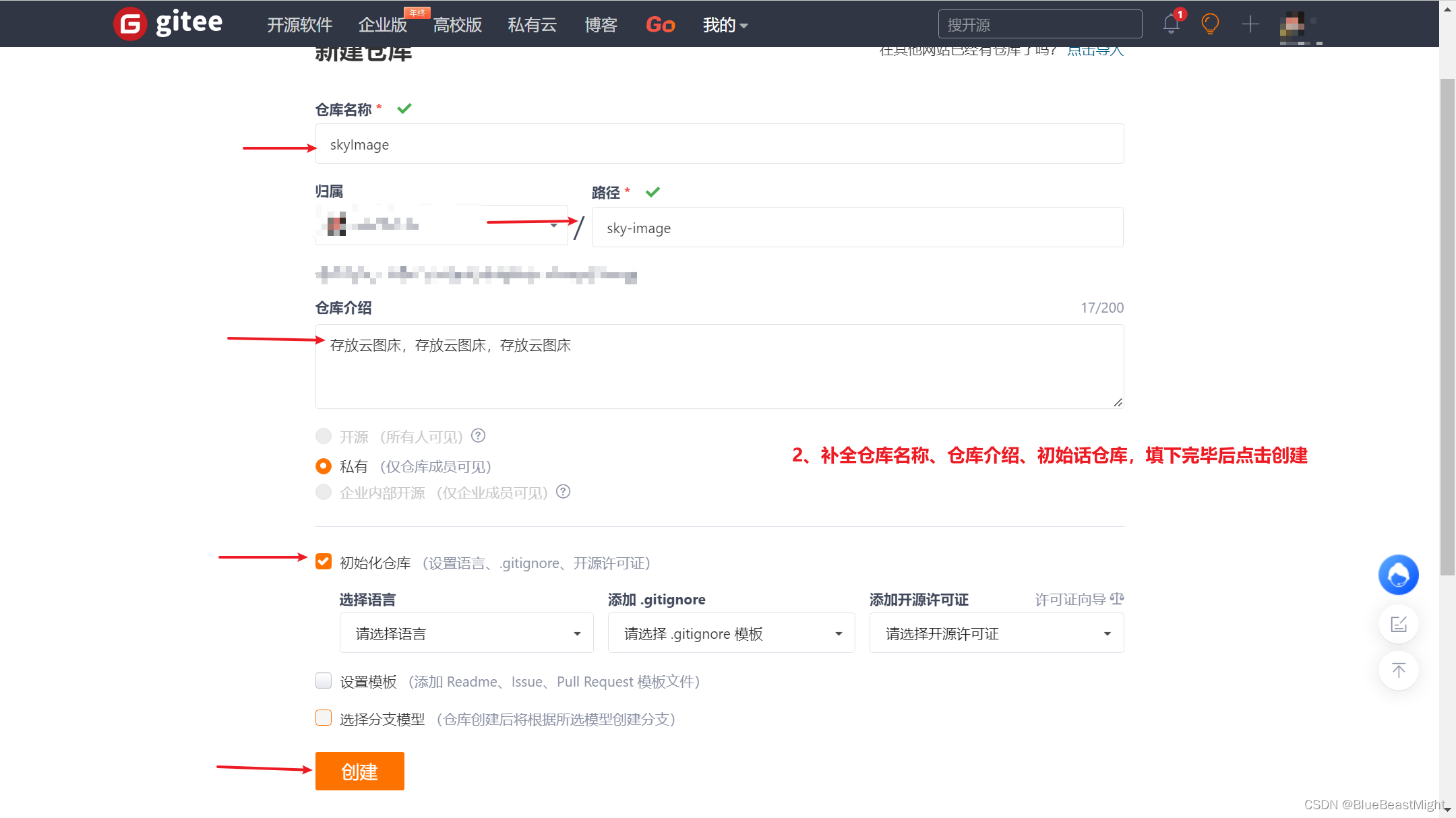Open the notification bell with badge 1
This screenshot has width=1456, height=818.
pyautogui.click(x=1171, y=22)
